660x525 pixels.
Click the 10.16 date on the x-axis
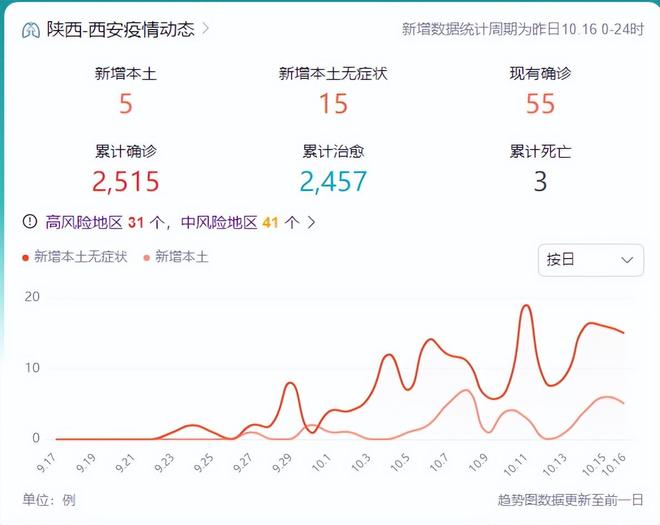tap(616, 464)
